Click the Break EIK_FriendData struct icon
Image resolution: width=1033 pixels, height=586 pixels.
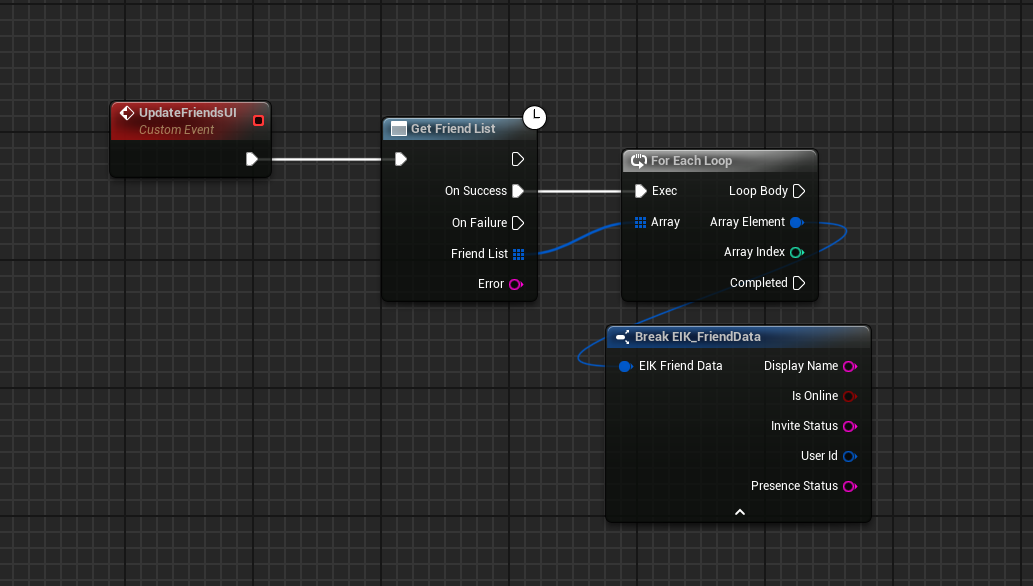622,337
